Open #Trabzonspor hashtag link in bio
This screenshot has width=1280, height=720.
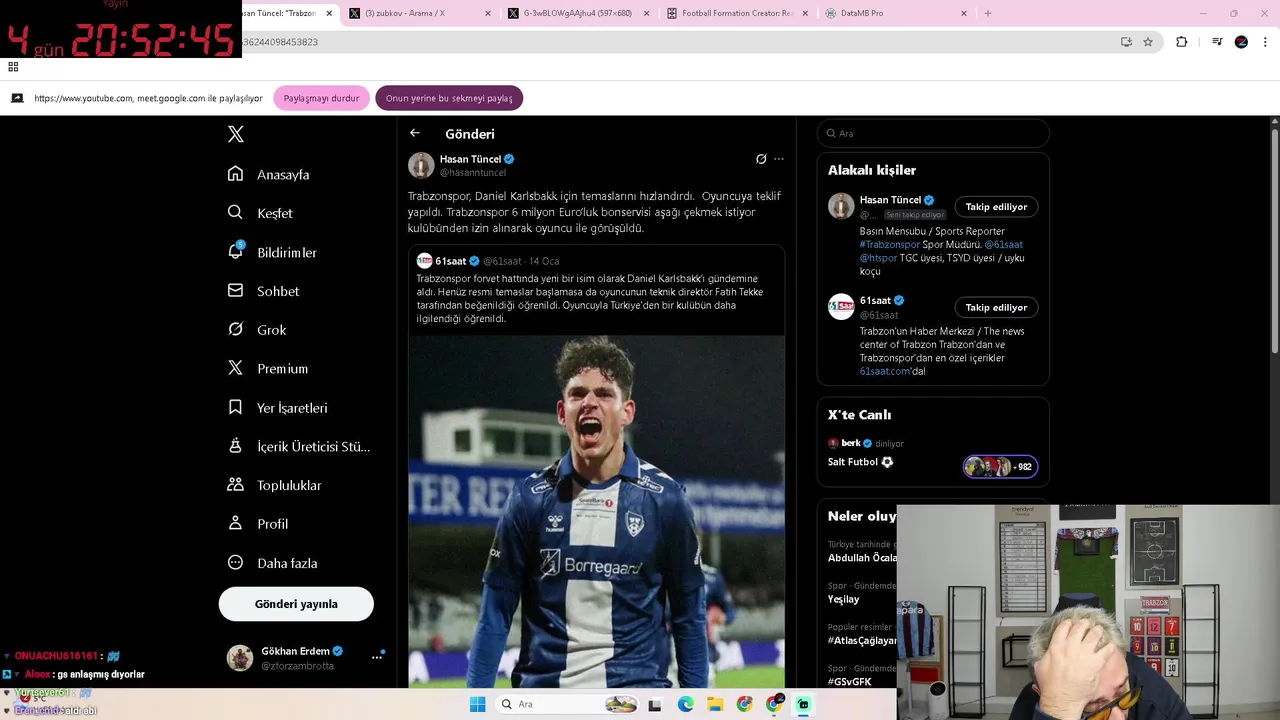889,245
